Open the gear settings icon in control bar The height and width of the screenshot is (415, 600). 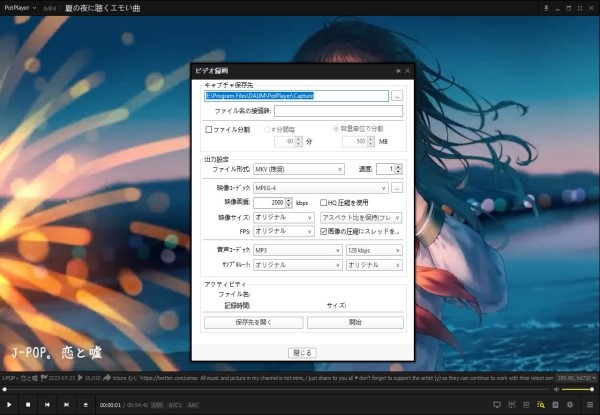tap(570, 405)
